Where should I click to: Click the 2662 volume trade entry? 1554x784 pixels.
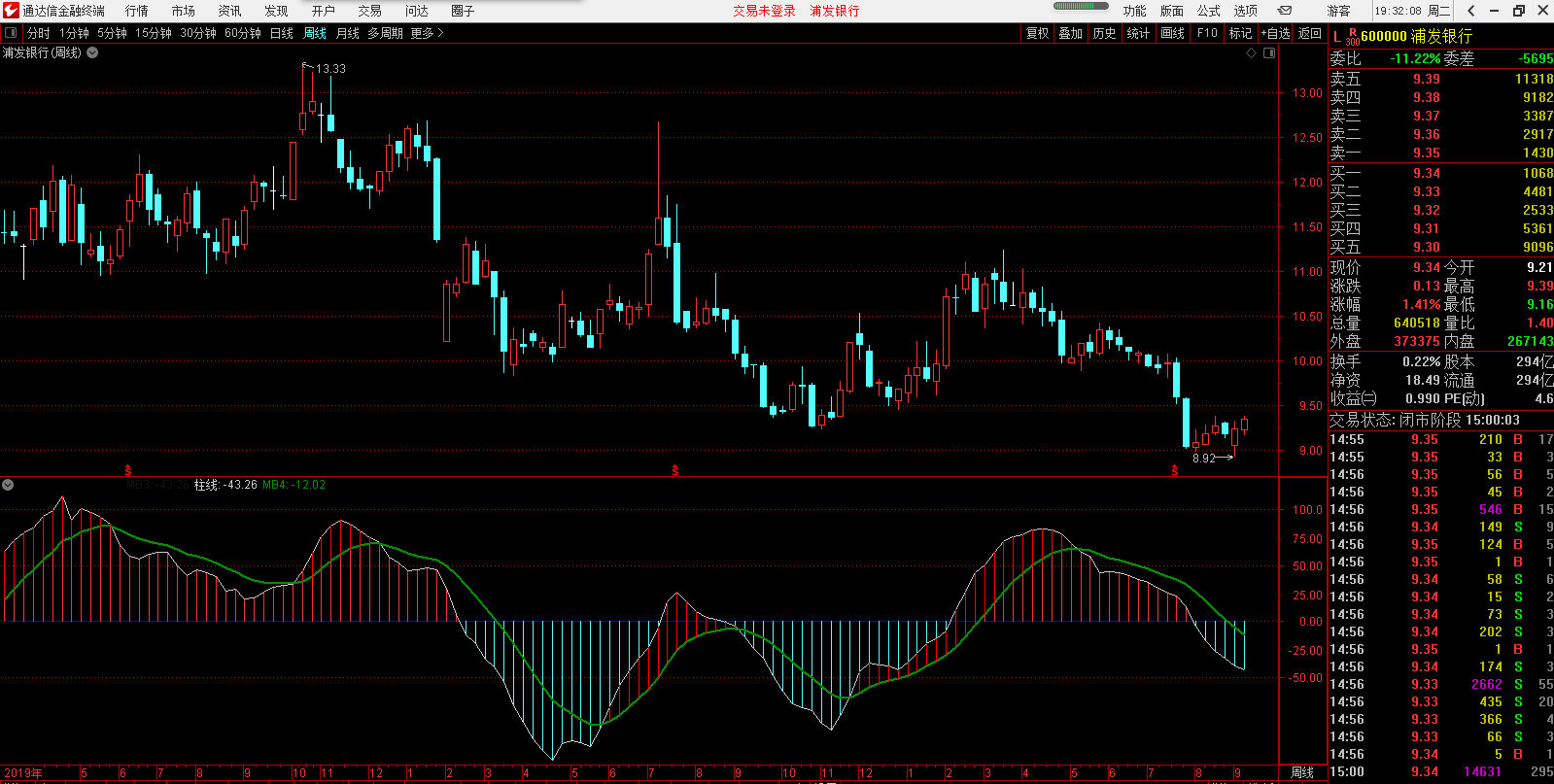(x=1487, y=684)
